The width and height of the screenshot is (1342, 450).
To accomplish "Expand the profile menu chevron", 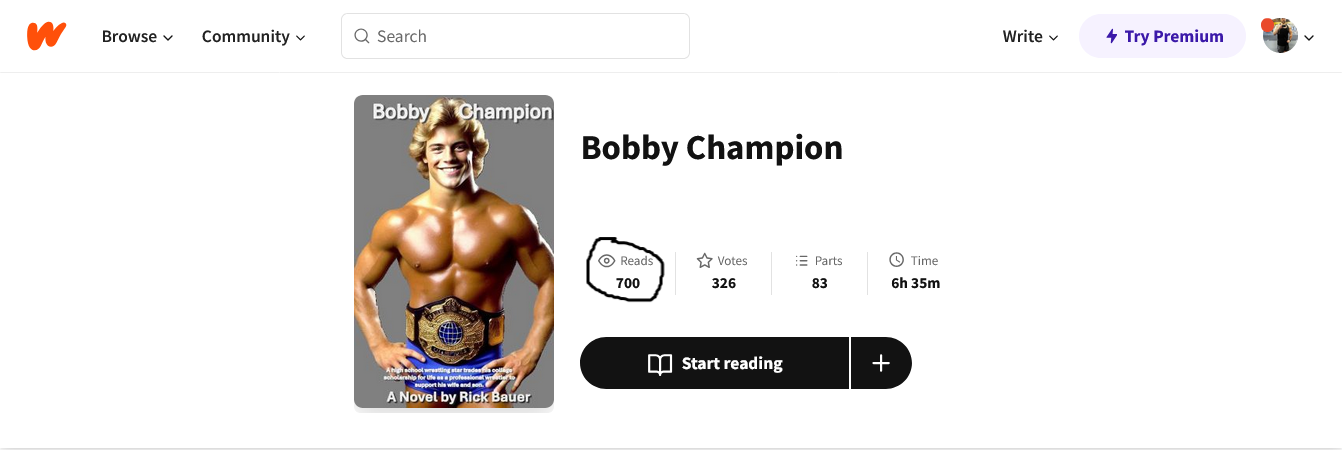I will [1309, 38].
